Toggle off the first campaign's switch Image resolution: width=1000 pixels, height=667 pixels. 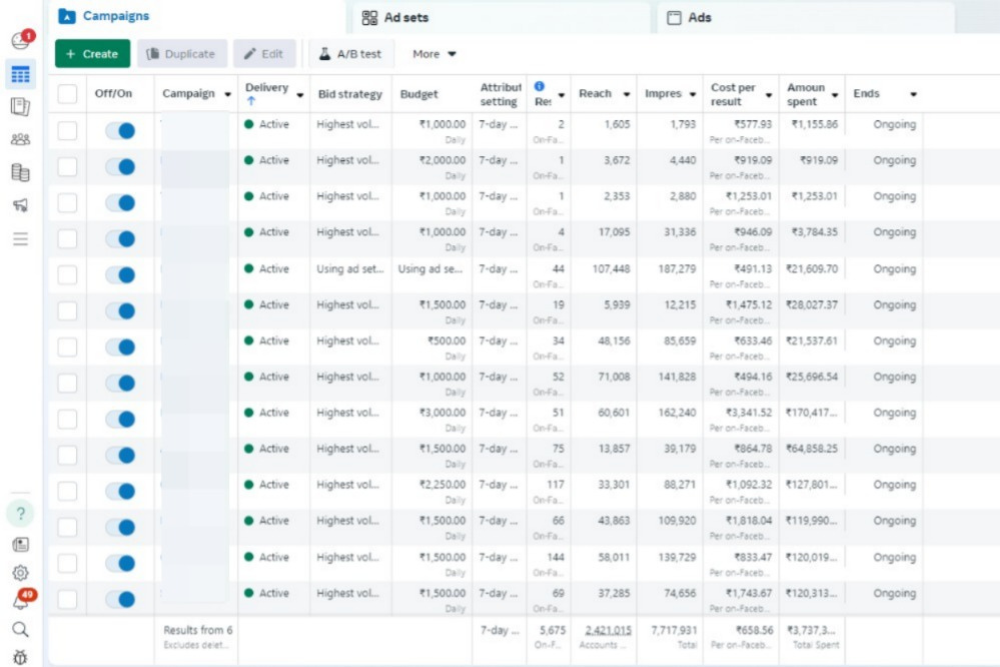pyautogui.click(x=120, y=130)
